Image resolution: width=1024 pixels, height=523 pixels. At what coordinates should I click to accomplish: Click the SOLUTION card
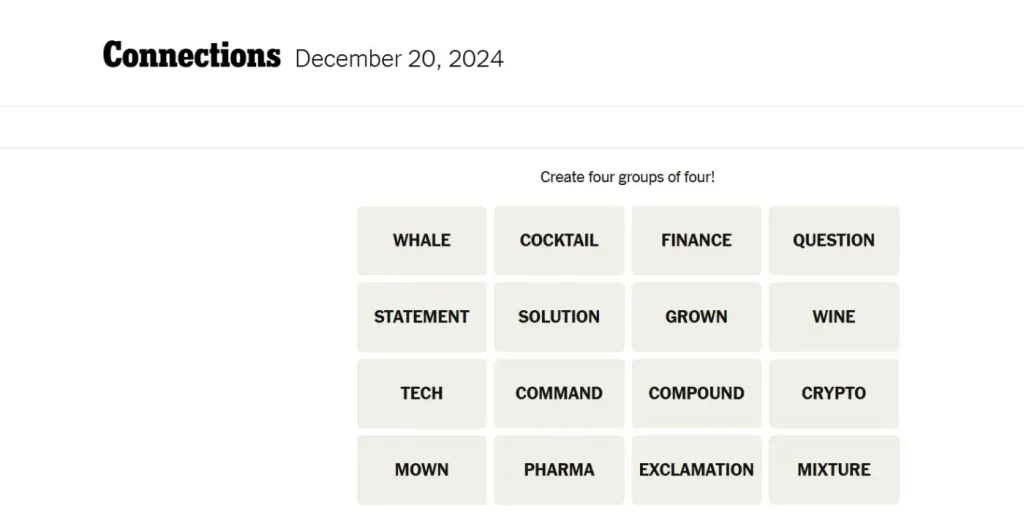pos(559,317)
